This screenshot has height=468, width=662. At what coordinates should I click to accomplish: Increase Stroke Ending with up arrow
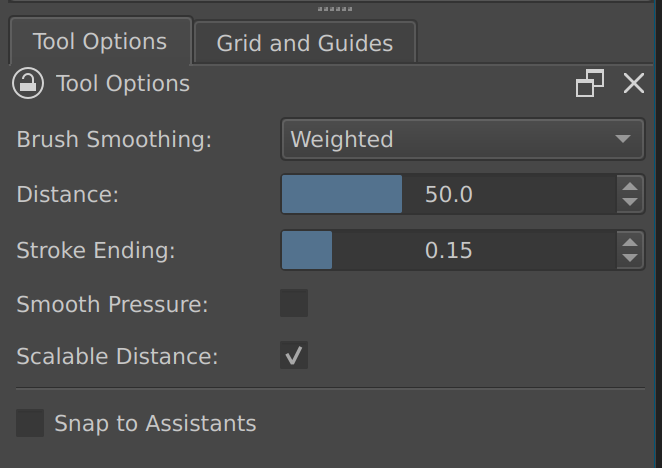pyautogui.click(x=630, y=242)
